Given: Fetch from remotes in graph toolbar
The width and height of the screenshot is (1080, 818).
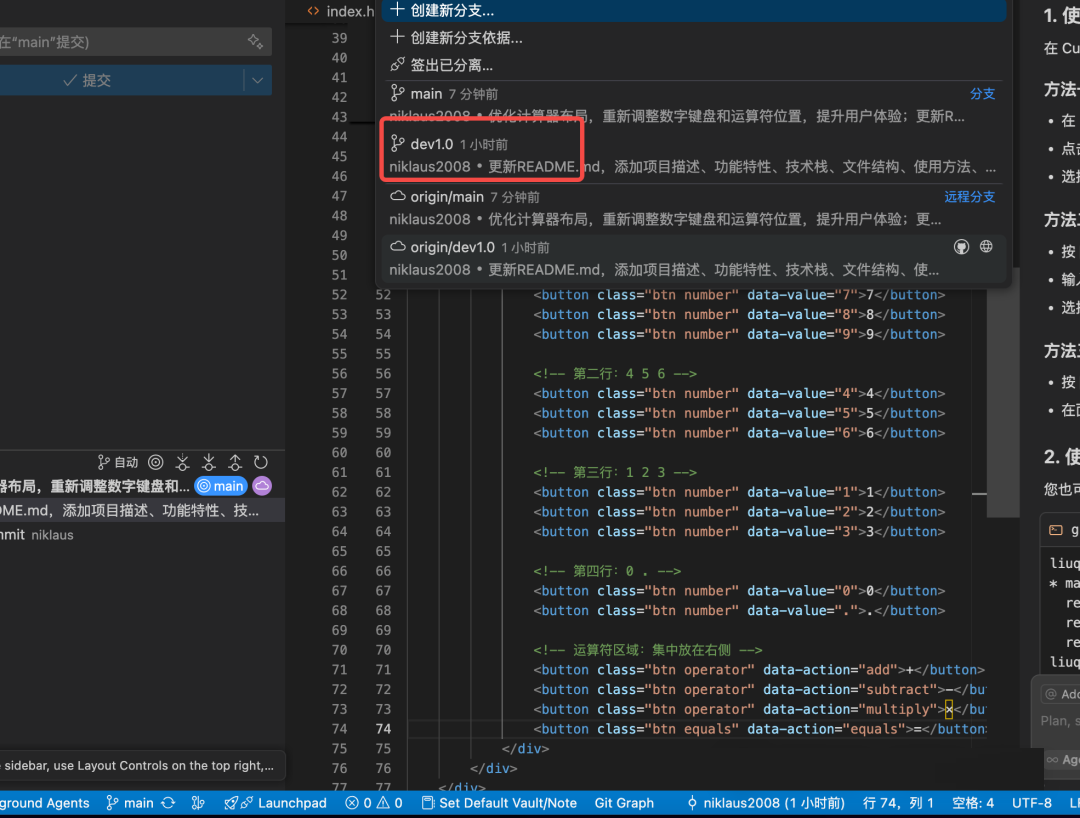Looking at the screenshot, I should click(183, 463).
